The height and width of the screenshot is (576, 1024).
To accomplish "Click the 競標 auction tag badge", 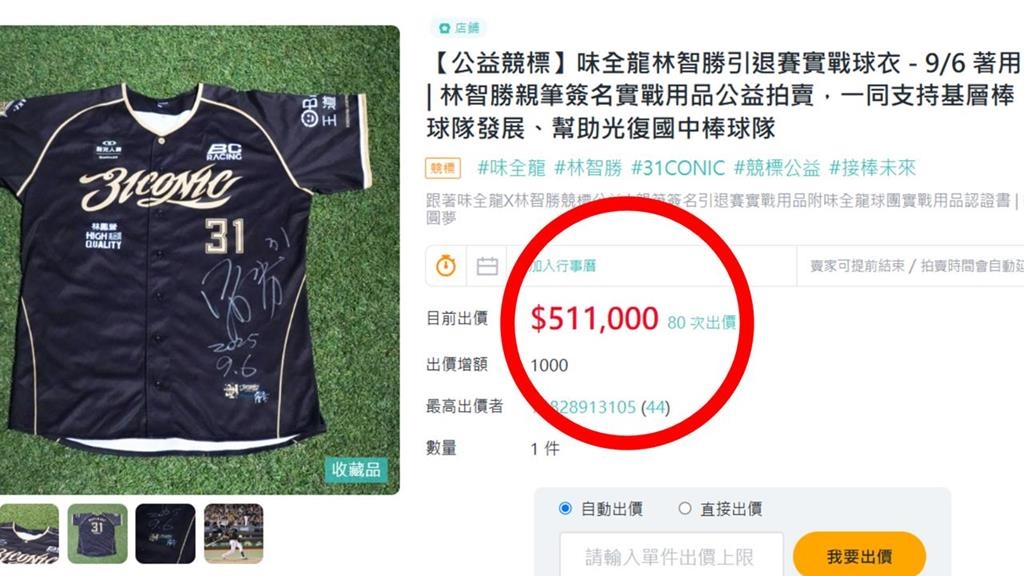I will click(443, 168).
